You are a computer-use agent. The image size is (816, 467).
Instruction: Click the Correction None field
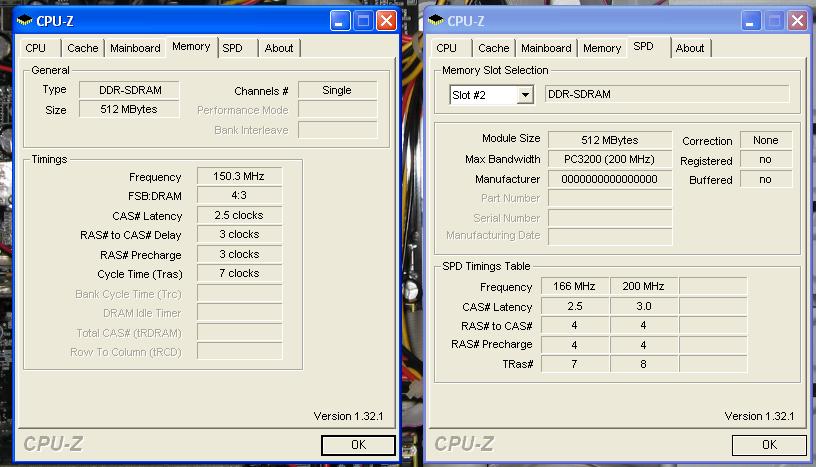tap(766, 140)
